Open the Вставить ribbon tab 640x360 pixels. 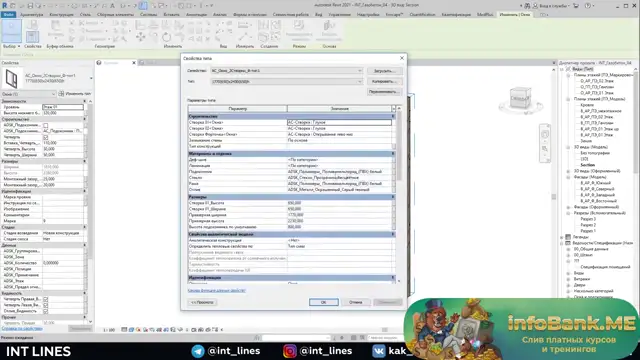tap(171, 14)
